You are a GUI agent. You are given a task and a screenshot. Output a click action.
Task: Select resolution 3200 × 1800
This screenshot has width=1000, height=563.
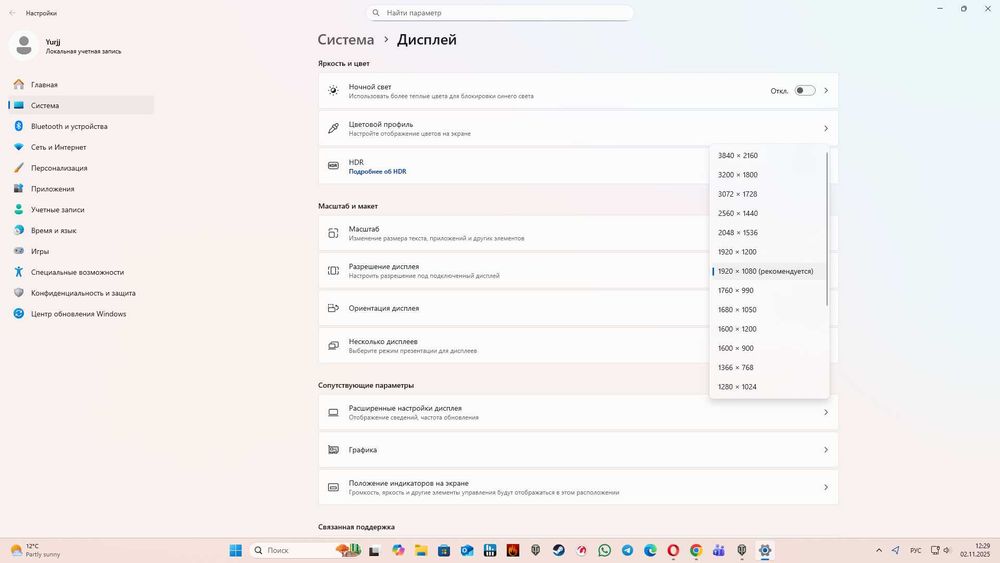click(768, 175)
